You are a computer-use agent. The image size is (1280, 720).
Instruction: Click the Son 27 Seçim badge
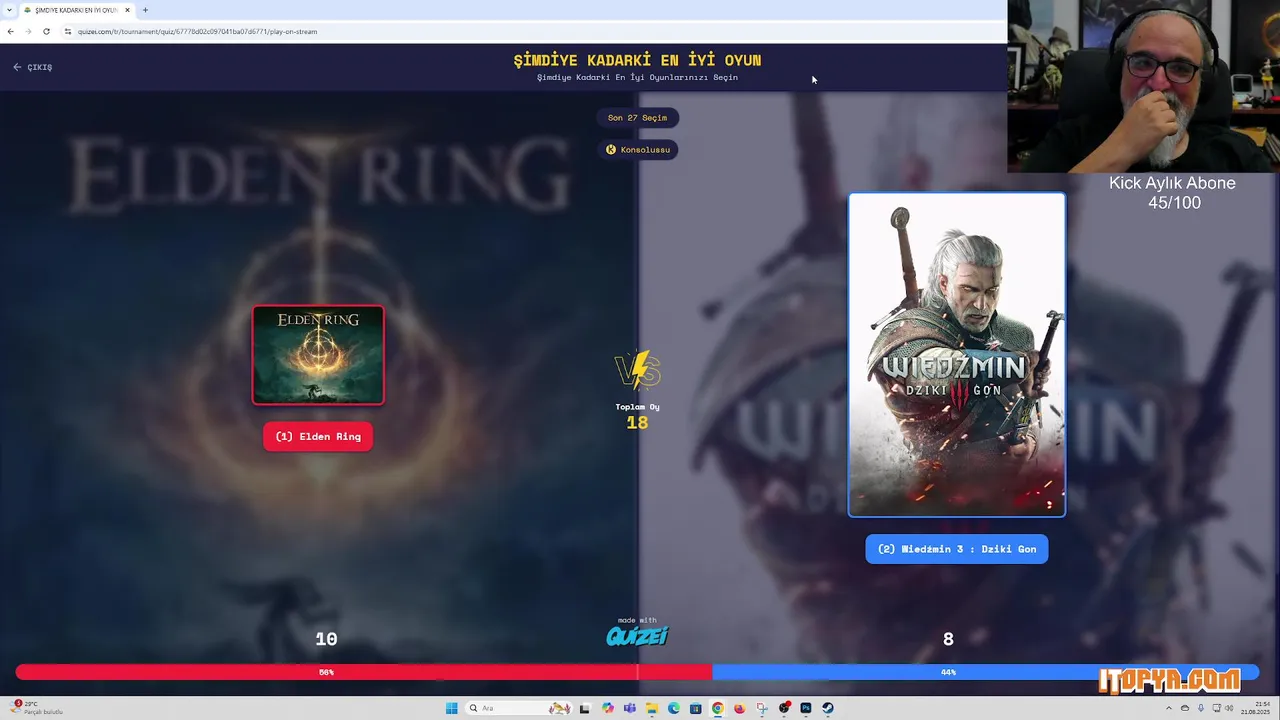[637, 118]
